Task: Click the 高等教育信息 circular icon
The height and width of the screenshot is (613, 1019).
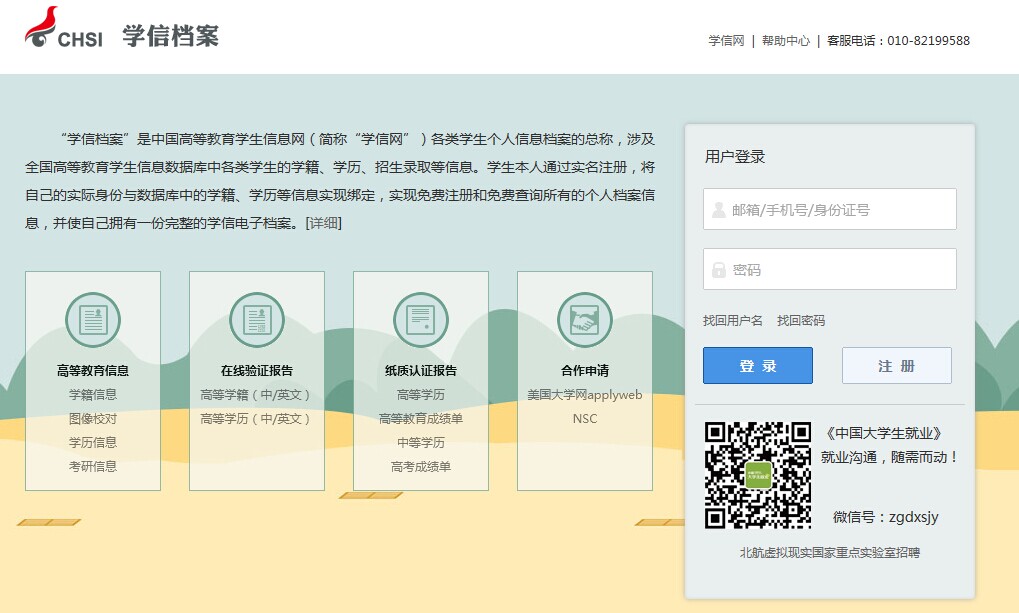Action: (93, 320)
